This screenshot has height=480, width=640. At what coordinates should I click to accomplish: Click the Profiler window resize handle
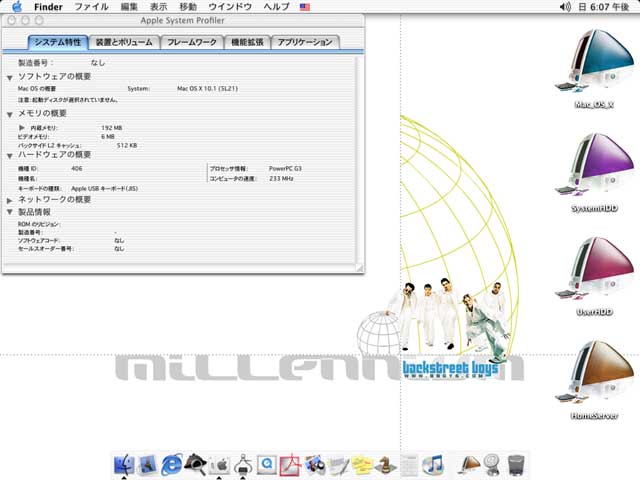coord(359,268)
